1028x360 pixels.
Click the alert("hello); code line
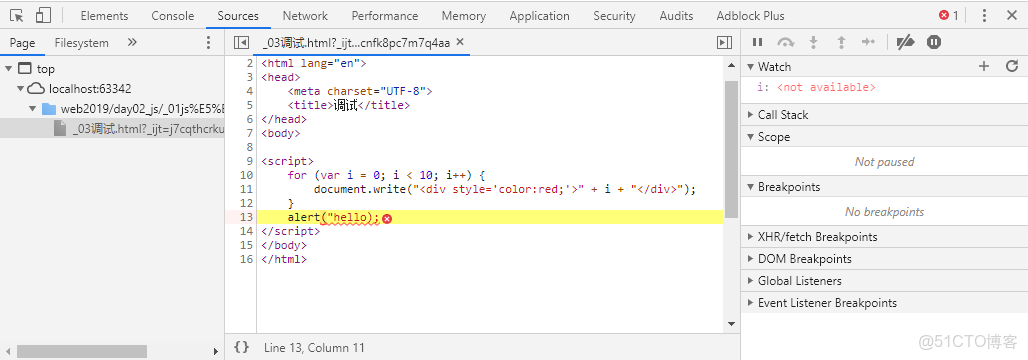pos(333,218)
